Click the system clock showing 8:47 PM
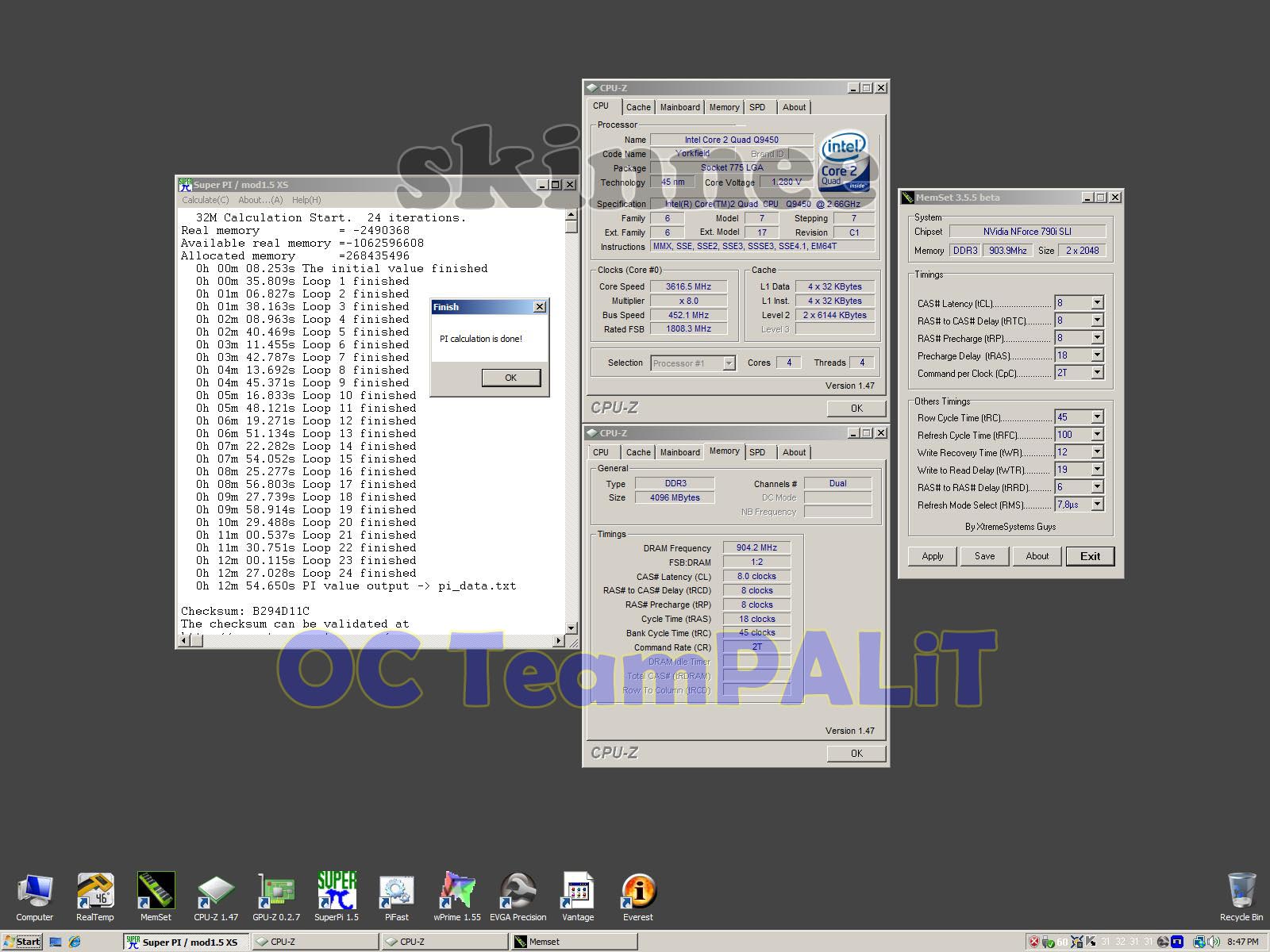Screen dimensions: 1270x952 [1243, 942]
